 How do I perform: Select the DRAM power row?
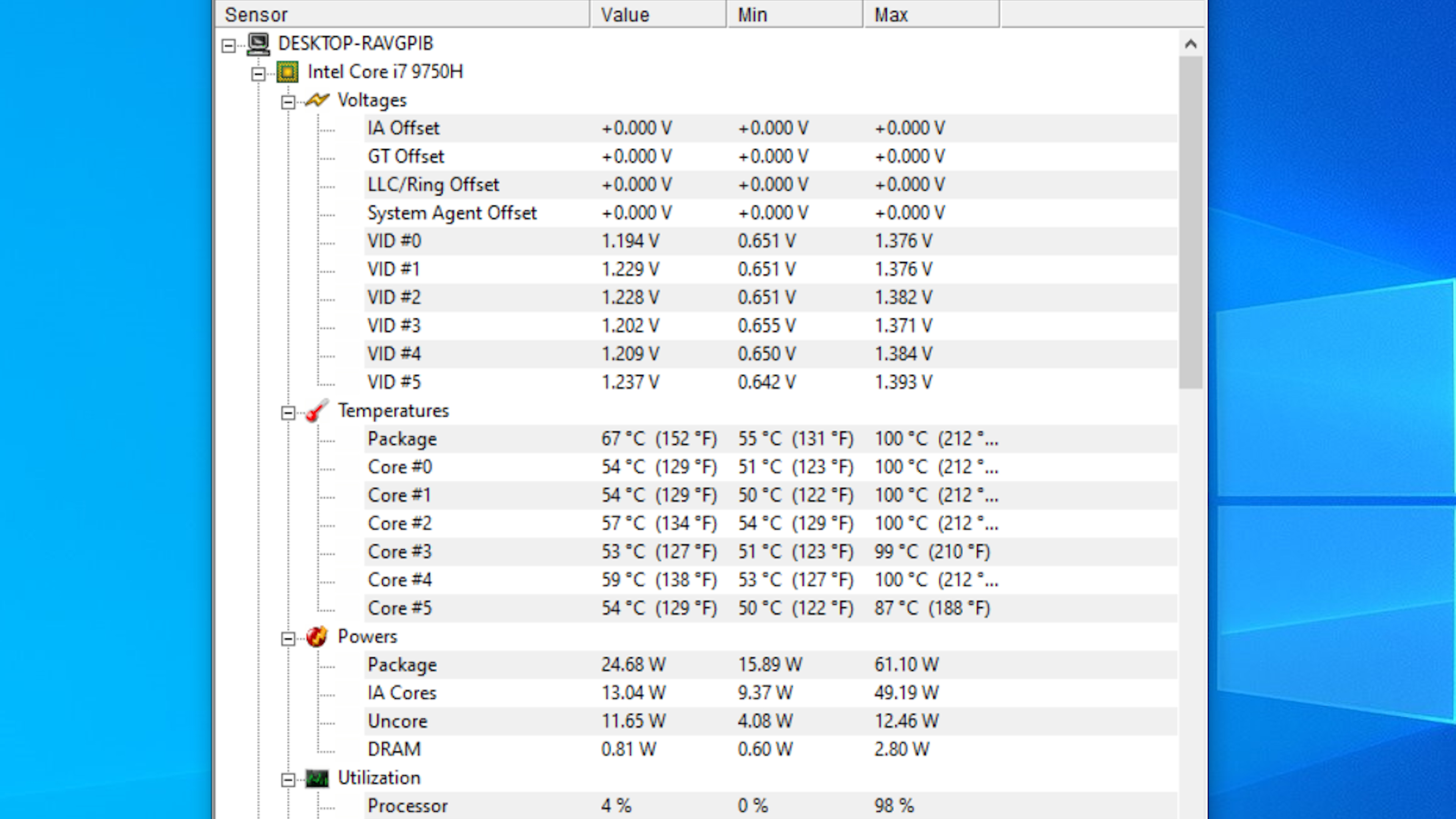point(771,750)
